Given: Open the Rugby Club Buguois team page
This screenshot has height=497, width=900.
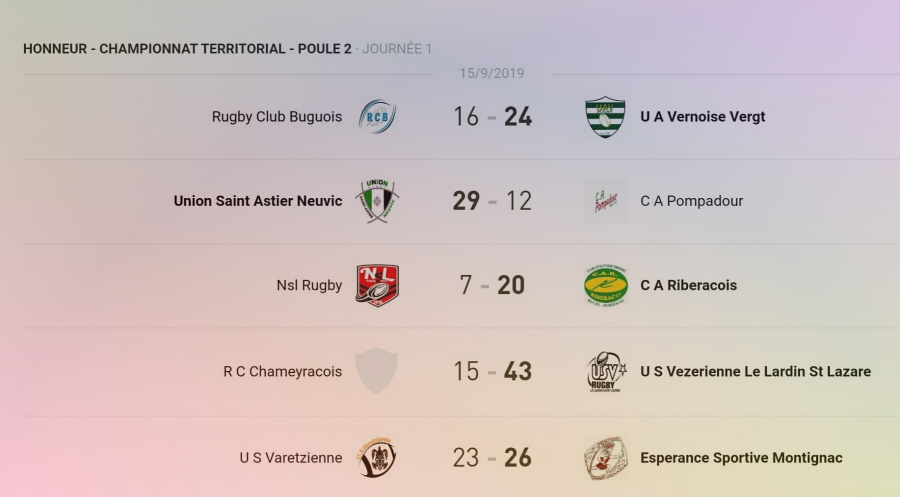Looking at the screenshot, I should point(277,117).
